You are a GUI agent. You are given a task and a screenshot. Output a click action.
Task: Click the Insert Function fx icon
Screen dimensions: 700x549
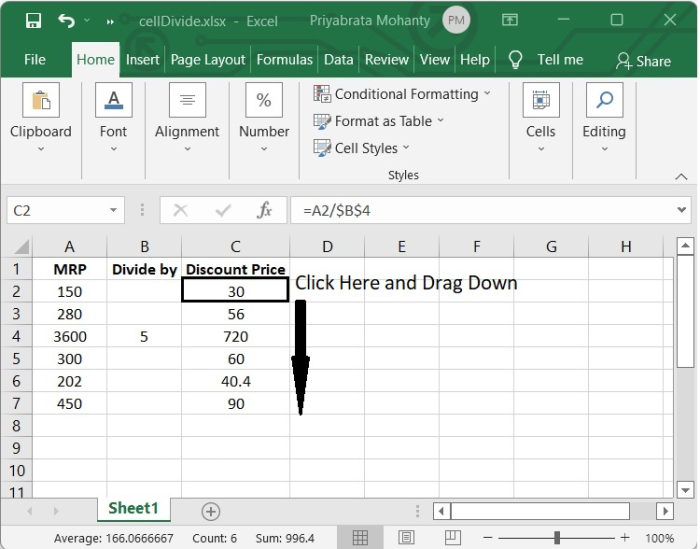[265, 210]
